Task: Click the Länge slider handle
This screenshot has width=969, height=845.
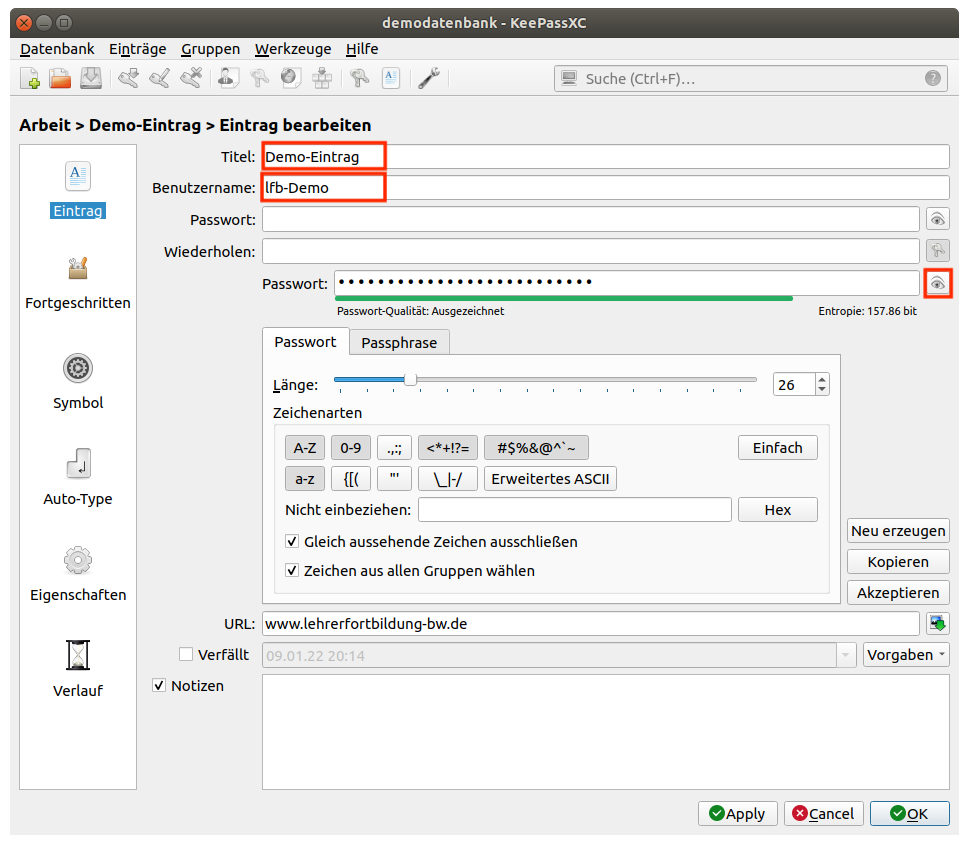Action: click(410, 379)
